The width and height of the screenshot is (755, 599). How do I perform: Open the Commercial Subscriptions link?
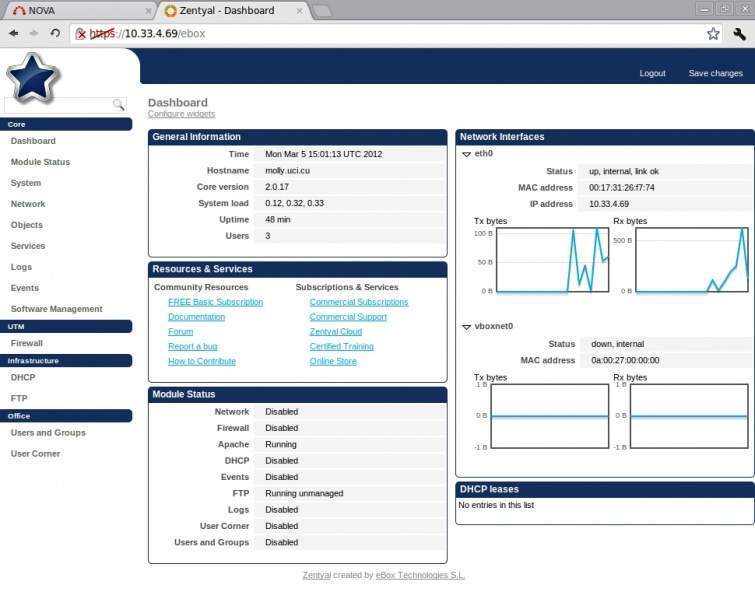click(359, 302)
